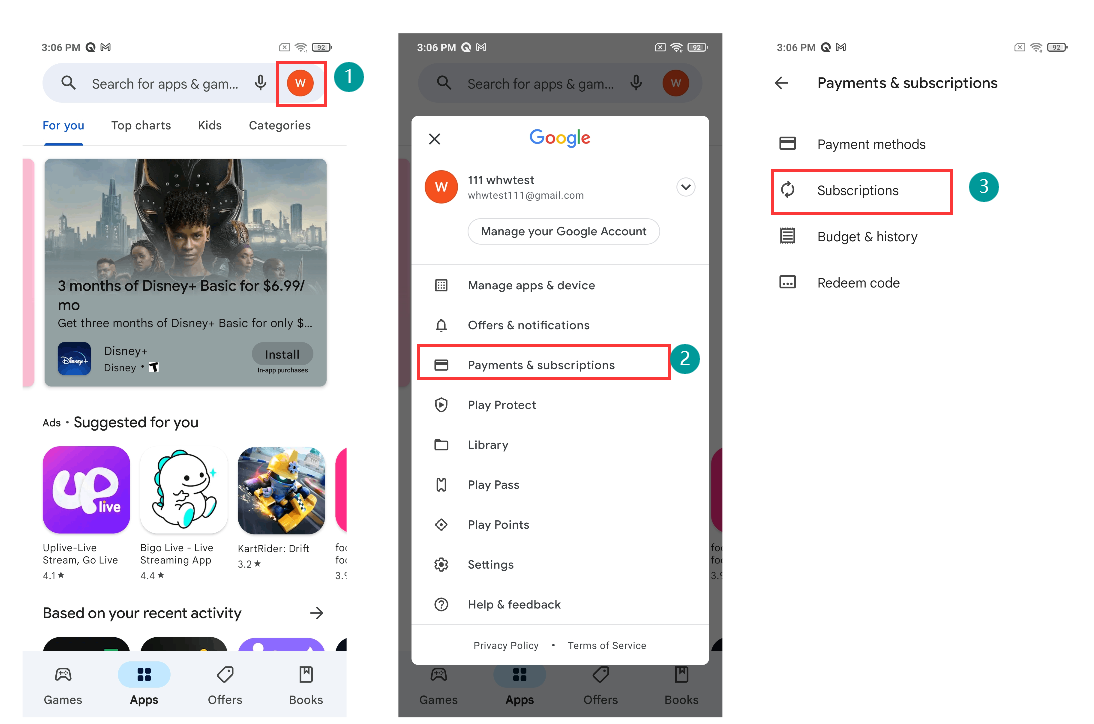The width and height of the screenshot is (1094, 724).
Task: Click the Manage apps & device grid icon
Action: pos(442,285)
